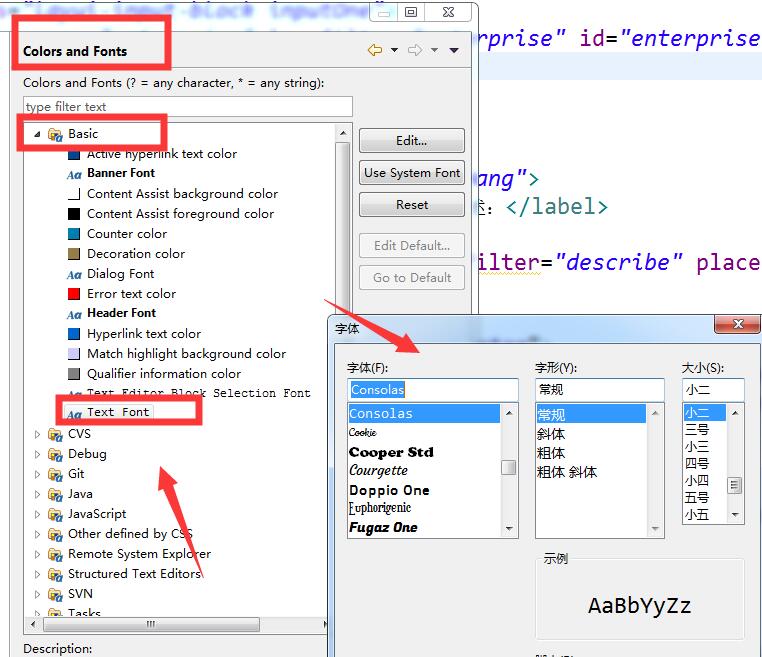The image size is (762, 657).
Task: Choose Cooper Std in font list
Action: click(x=391, y=452)
